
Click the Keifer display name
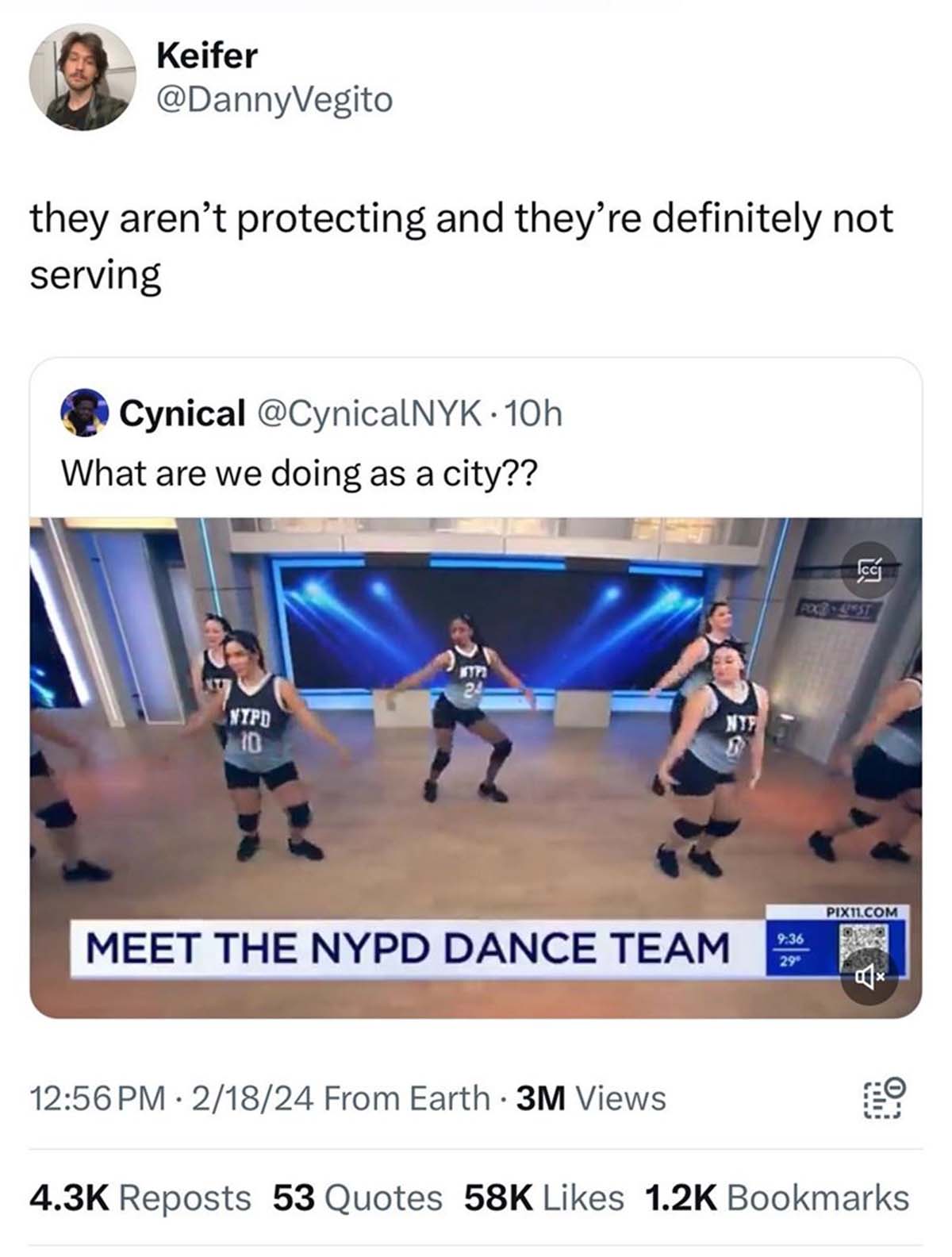[x=206, y=56]
